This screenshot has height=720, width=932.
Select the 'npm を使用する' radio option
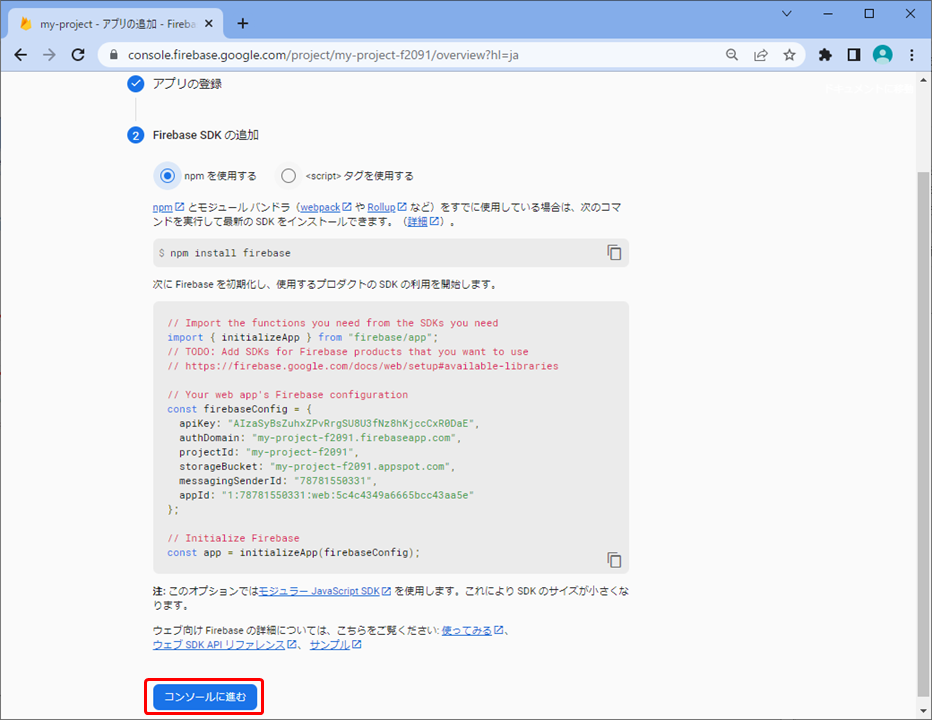[168, 176]
